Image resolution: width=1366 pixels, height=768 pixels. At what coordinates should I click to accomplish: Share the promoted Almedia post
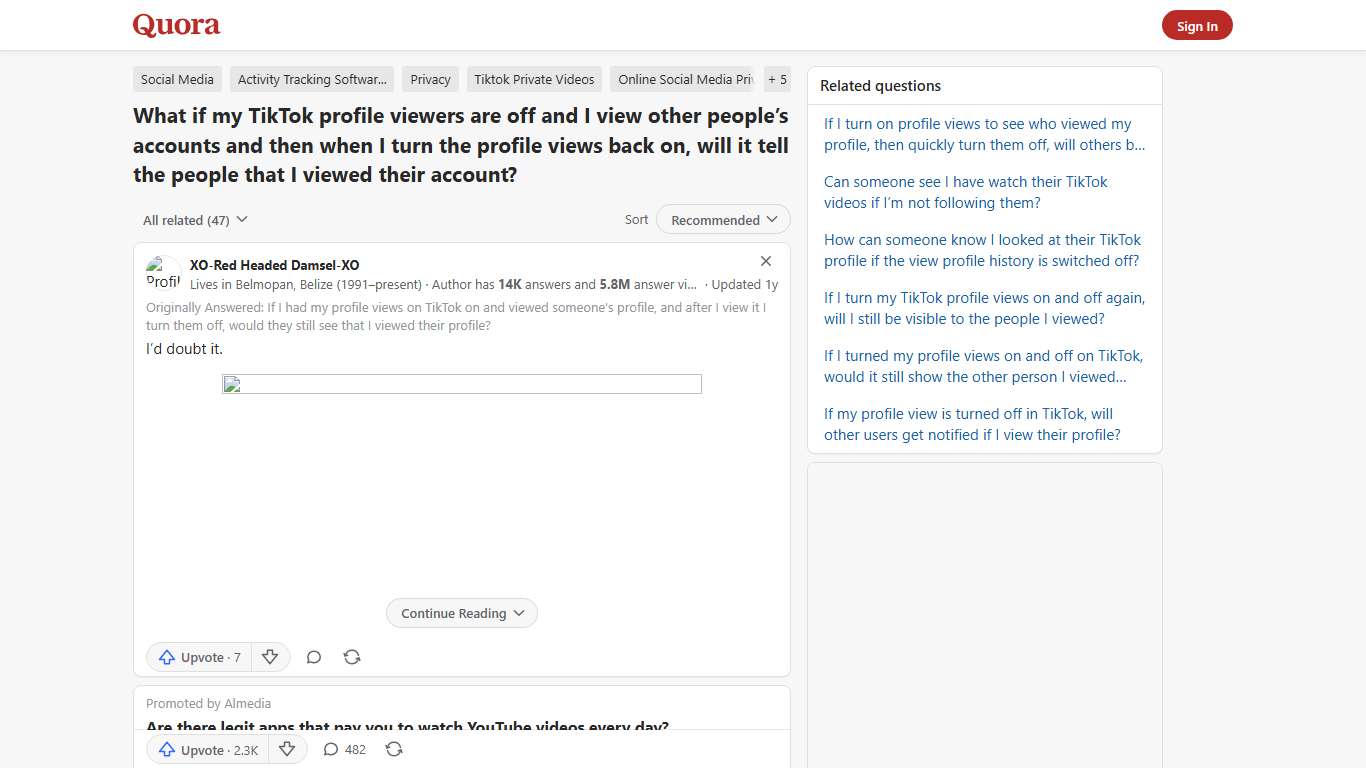pyautogui.click(x=394, y=749)
